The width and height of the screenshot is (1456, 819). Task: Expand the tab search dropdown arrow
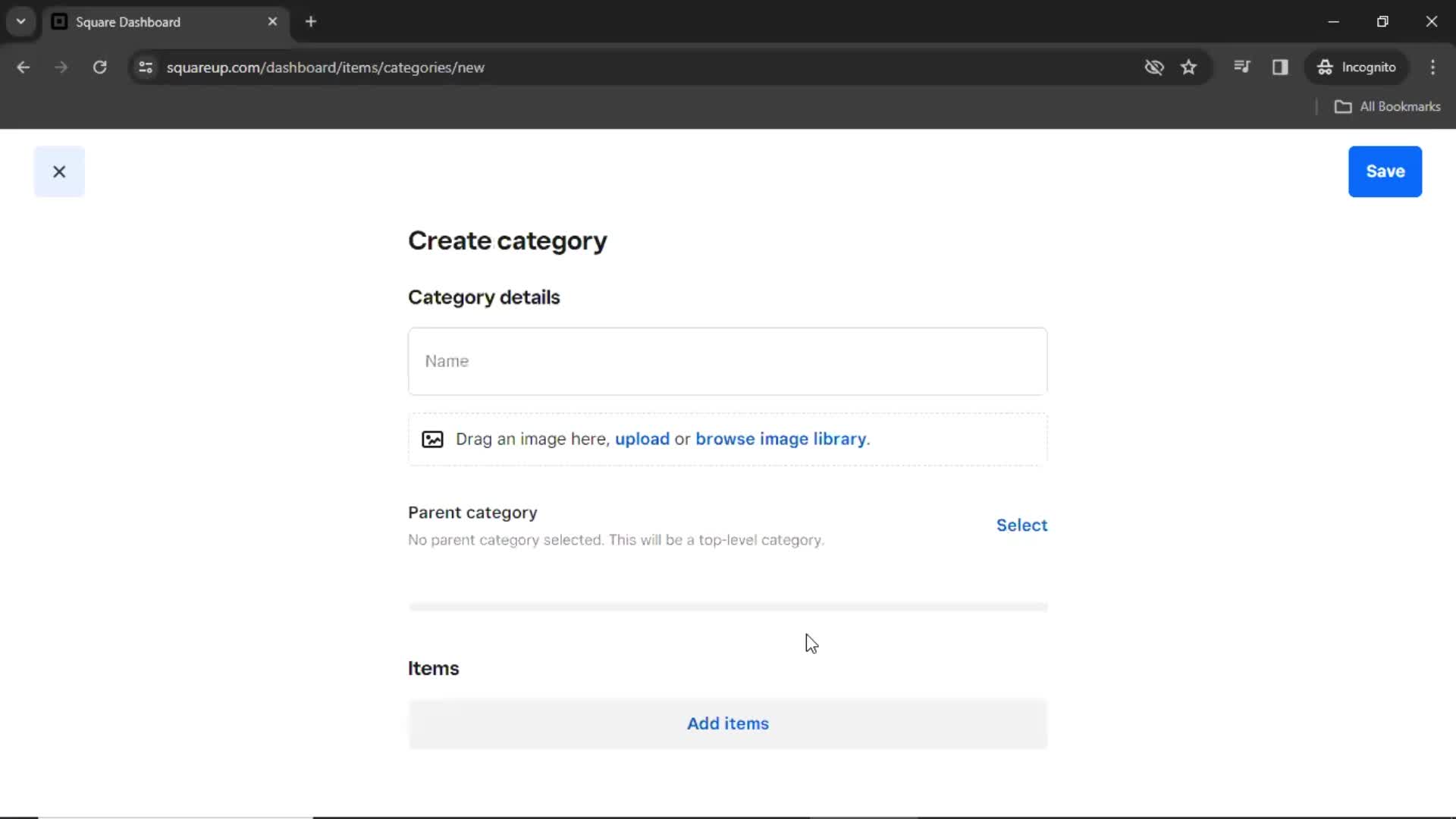[x=21, y=22]
